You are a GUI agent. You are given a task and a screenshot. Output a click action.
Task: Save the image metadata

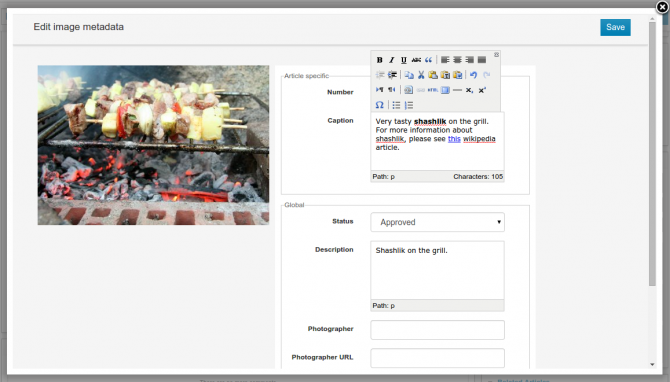pos(615,27)
